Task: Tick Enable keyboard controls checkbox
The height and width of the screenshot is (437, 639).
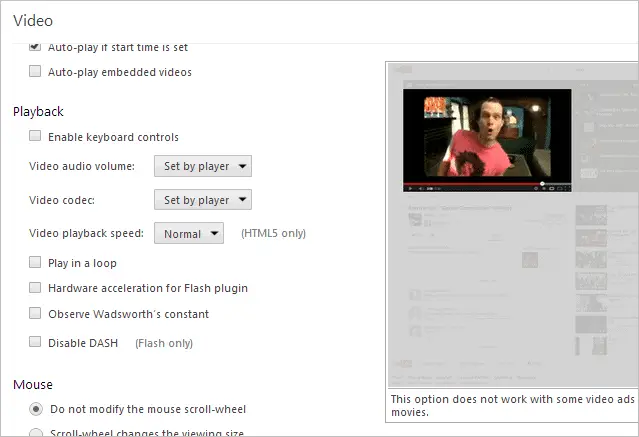Action: (35, 136)
